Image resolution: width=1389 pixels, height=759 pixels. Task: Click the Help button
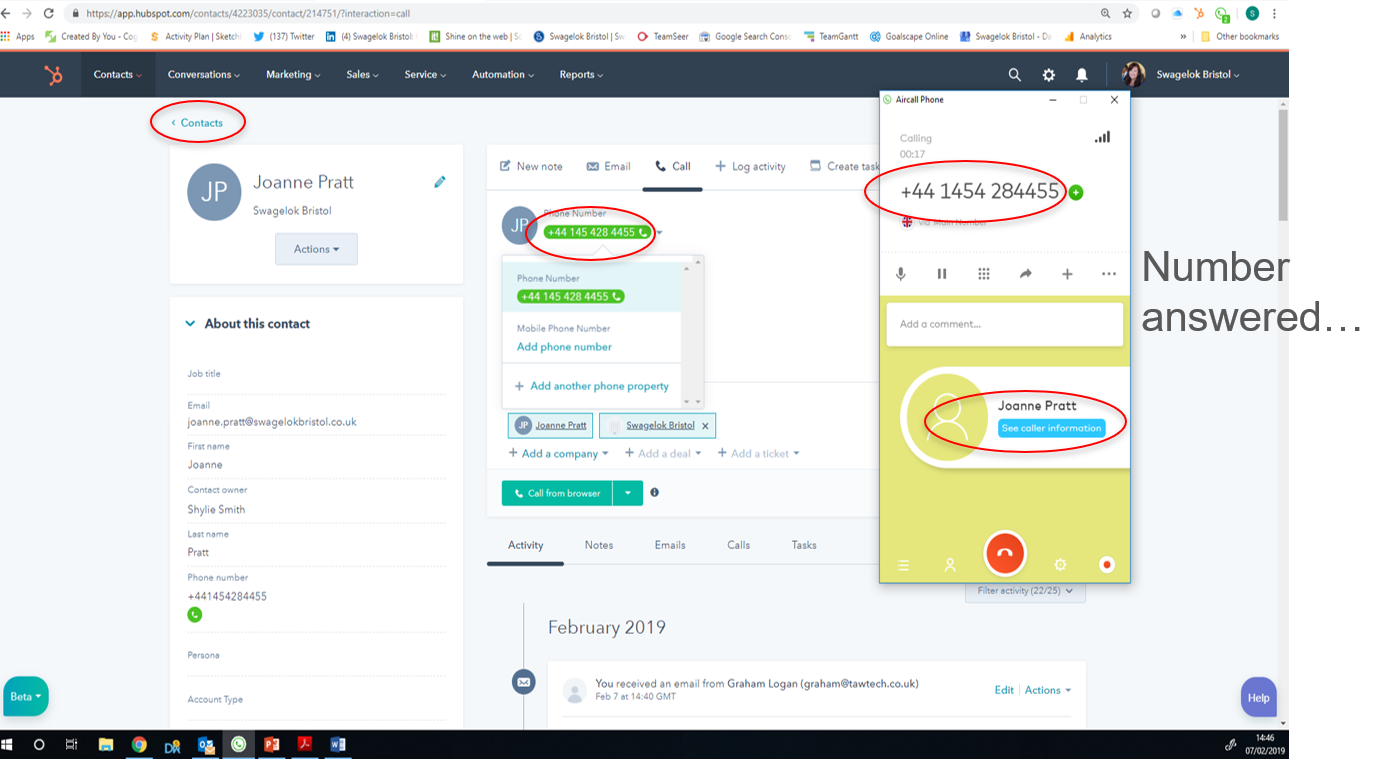click(x=1259, y=697)
